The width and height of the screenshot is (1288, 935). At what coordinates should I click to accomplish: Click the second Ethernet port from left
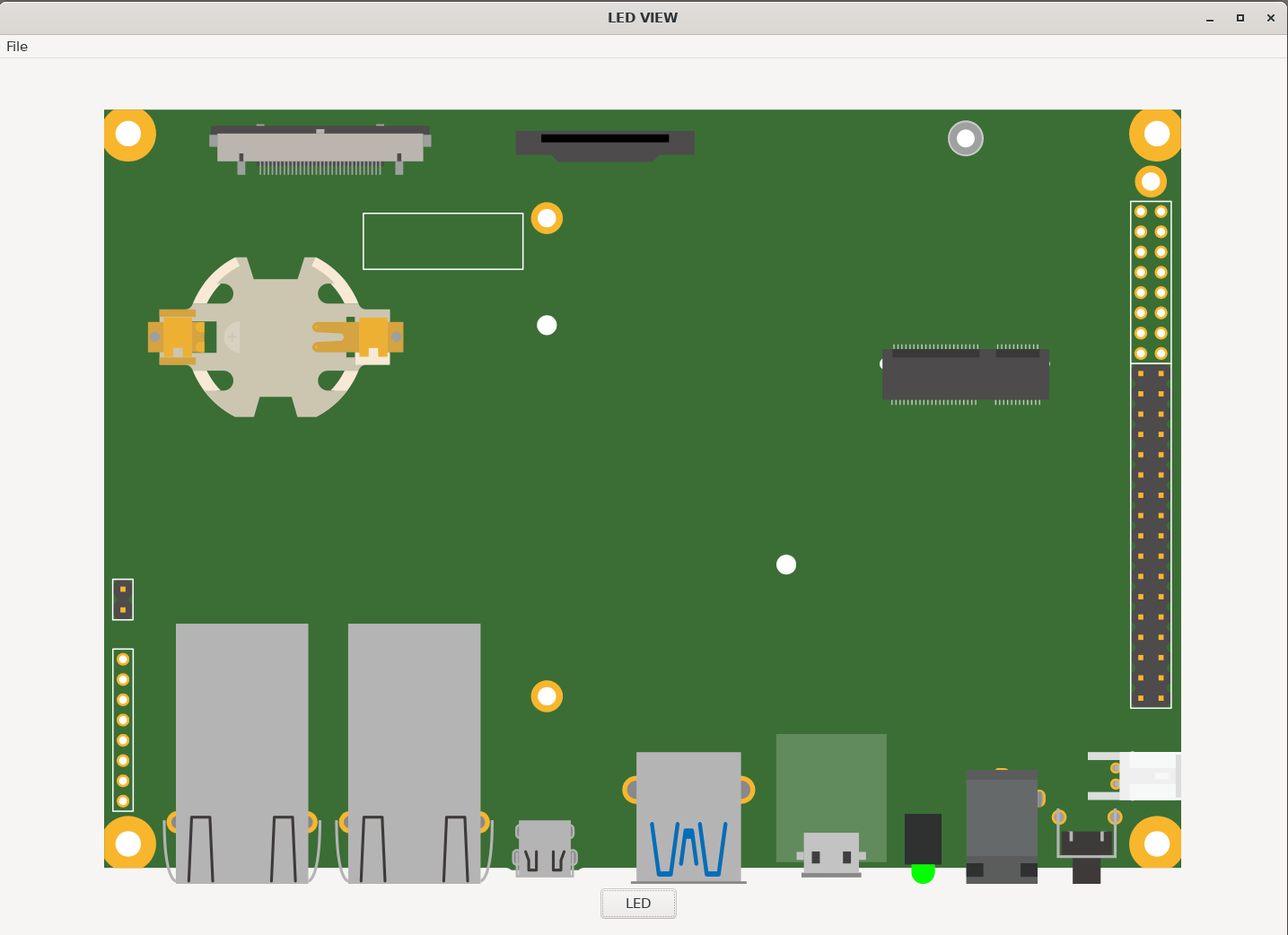pyautogui.click(x=414, y=752)
